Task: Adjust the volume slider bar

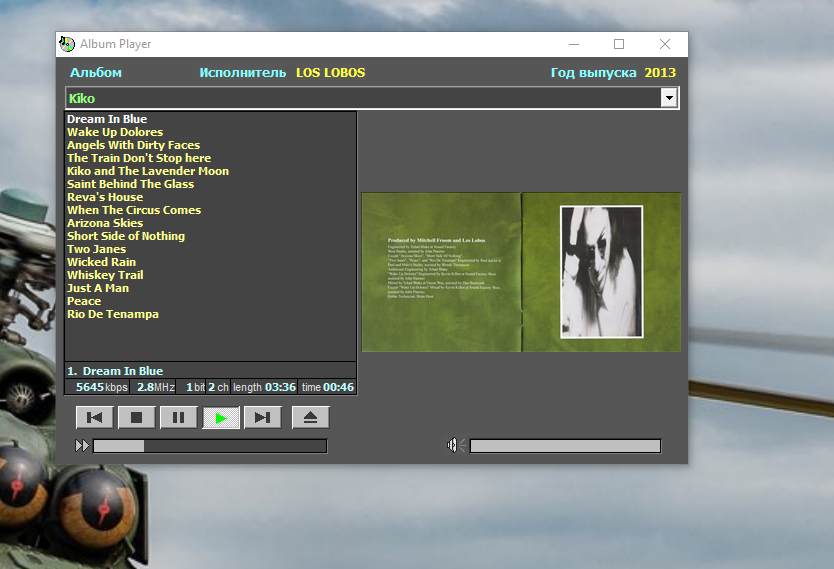Action: coord(565,446)
